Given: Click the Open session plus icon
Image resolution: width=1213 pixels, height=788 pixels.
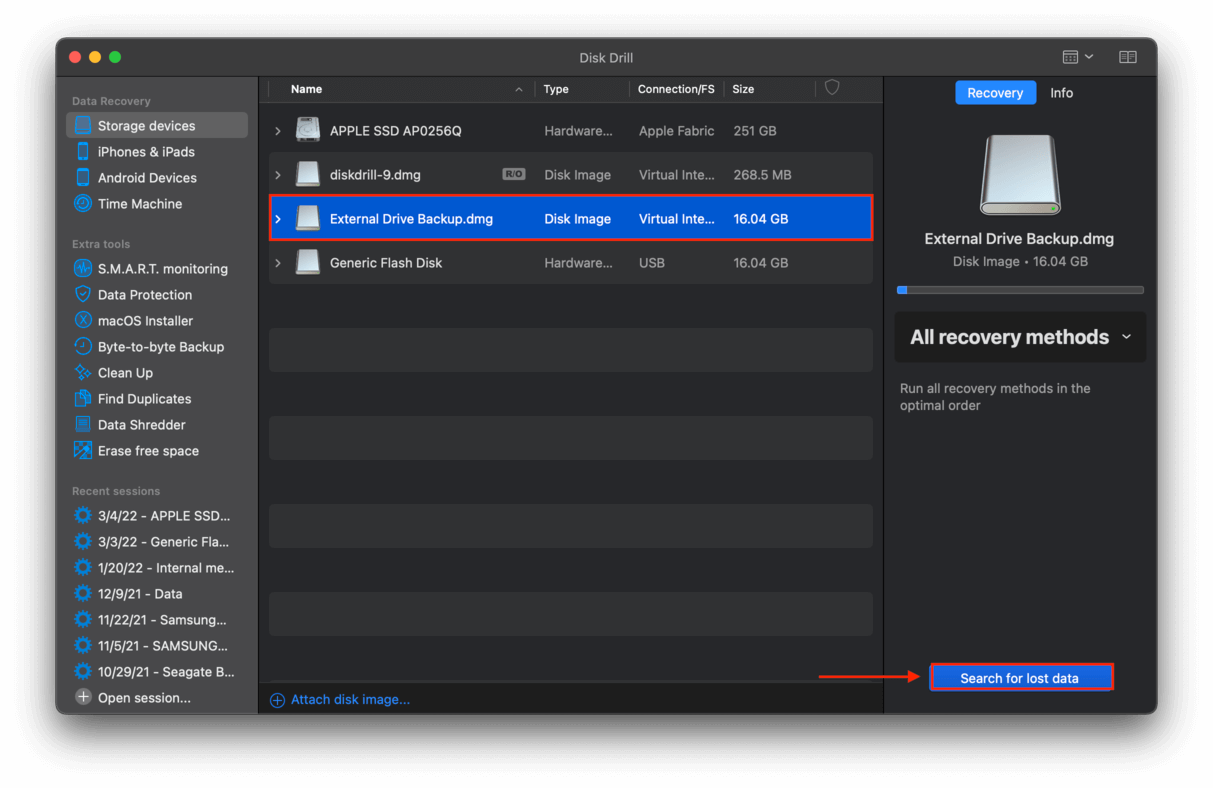Looking at the screenshot, I should [x=83, y=698].
